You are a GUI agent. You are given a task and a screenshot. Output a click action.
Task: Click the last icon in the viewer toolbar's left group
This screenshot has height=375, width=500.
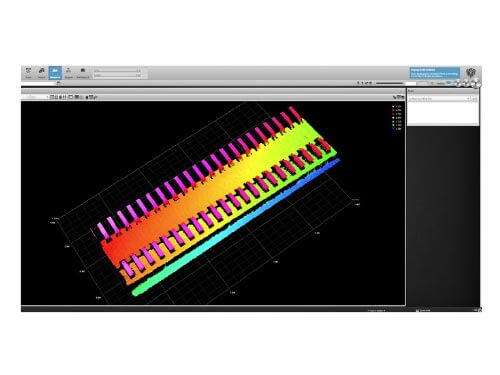pyautogui.click(x=95, y=97)
